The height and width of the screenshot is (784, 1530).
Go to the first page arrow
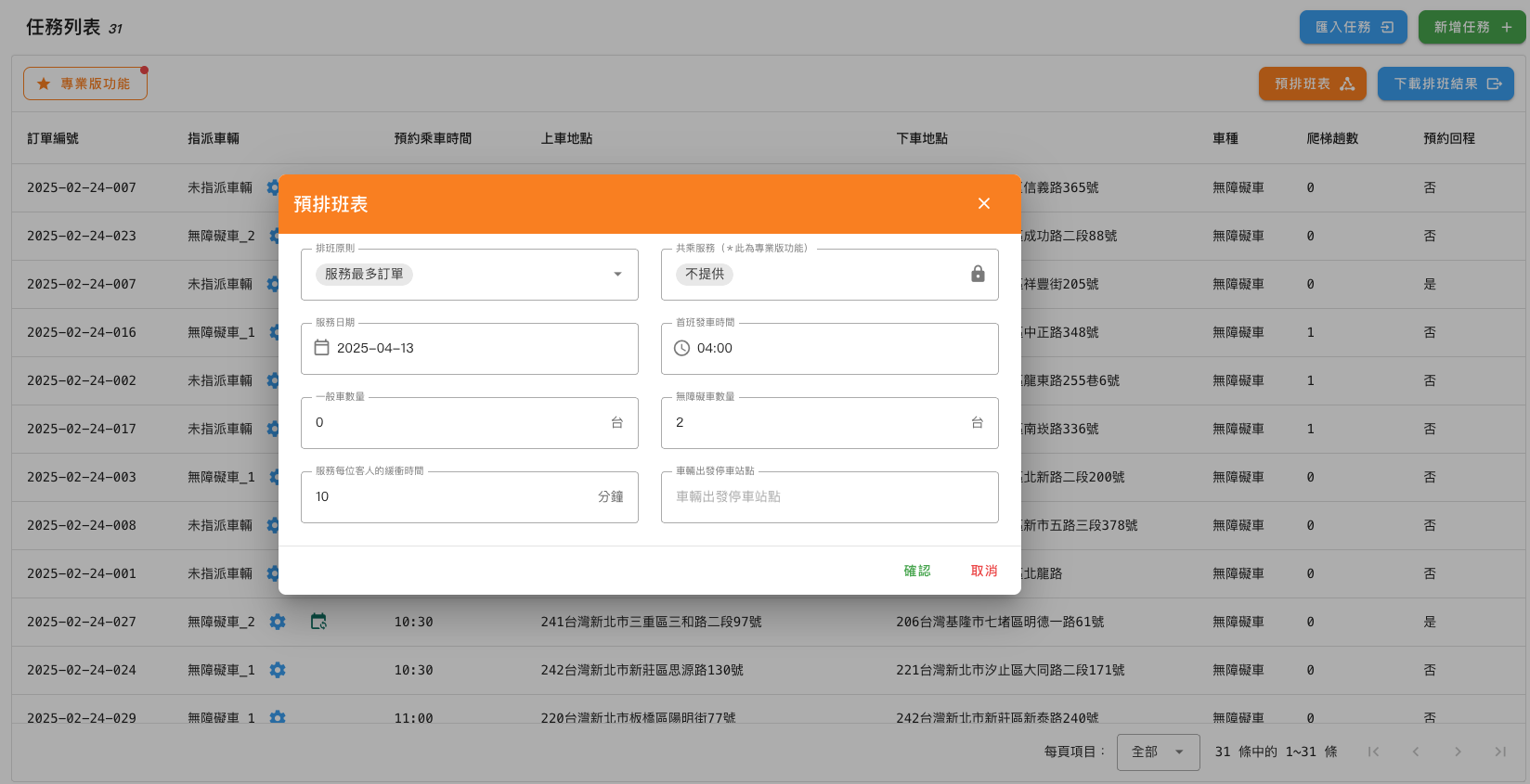click(x=1373, y=752)
